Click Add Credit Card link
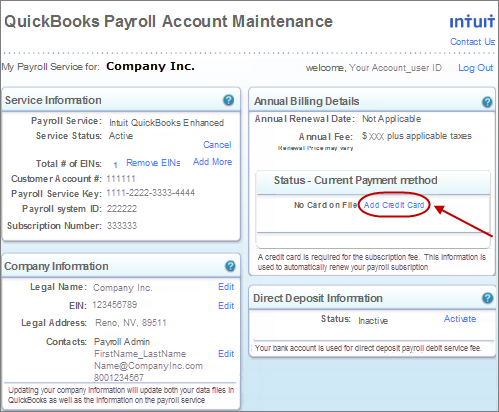The height and width of the screenshot is (412, 499). point(394,205)
